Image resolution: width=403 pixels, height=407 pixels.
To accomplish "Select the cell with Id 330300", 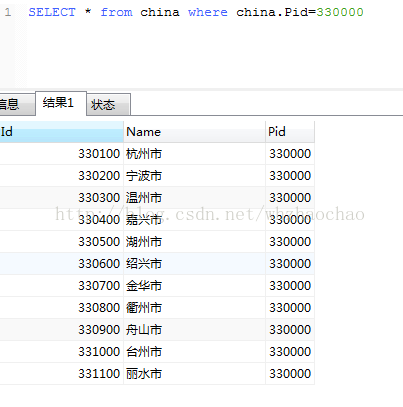I will [x=61, y=198].
